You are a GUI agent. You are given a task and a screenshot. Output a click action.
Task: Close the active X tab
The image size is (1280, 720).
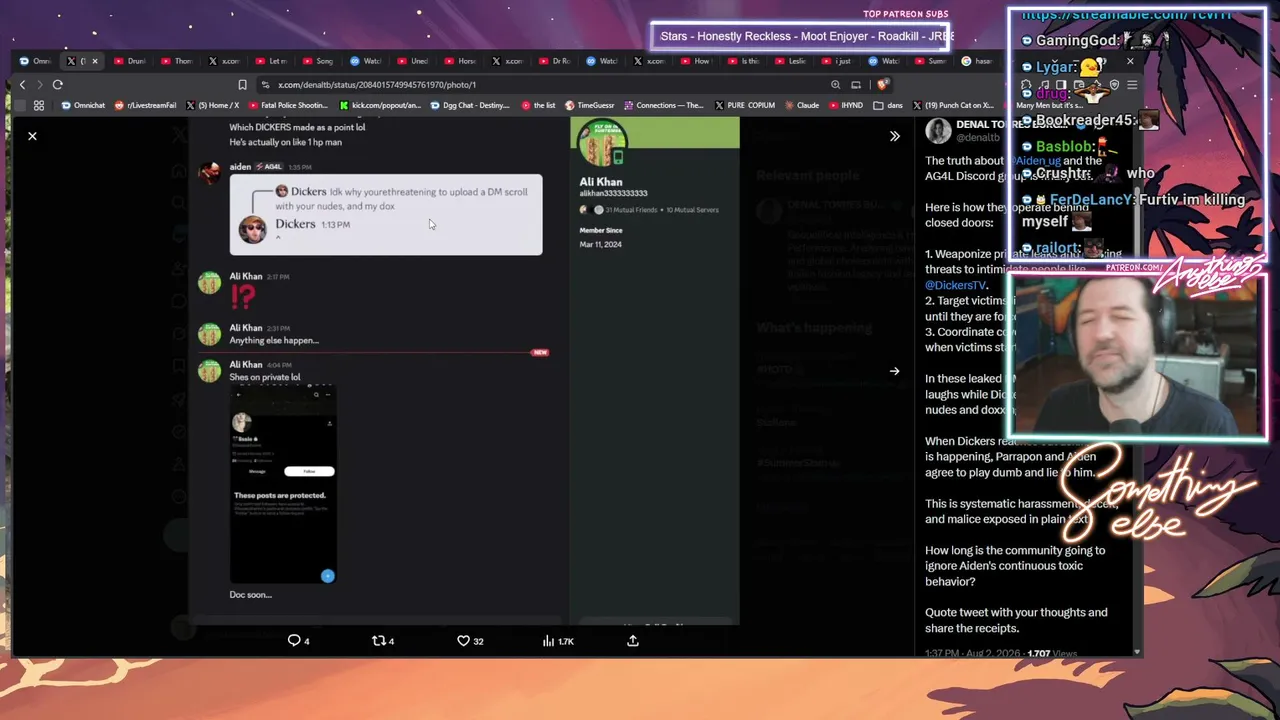95,61
